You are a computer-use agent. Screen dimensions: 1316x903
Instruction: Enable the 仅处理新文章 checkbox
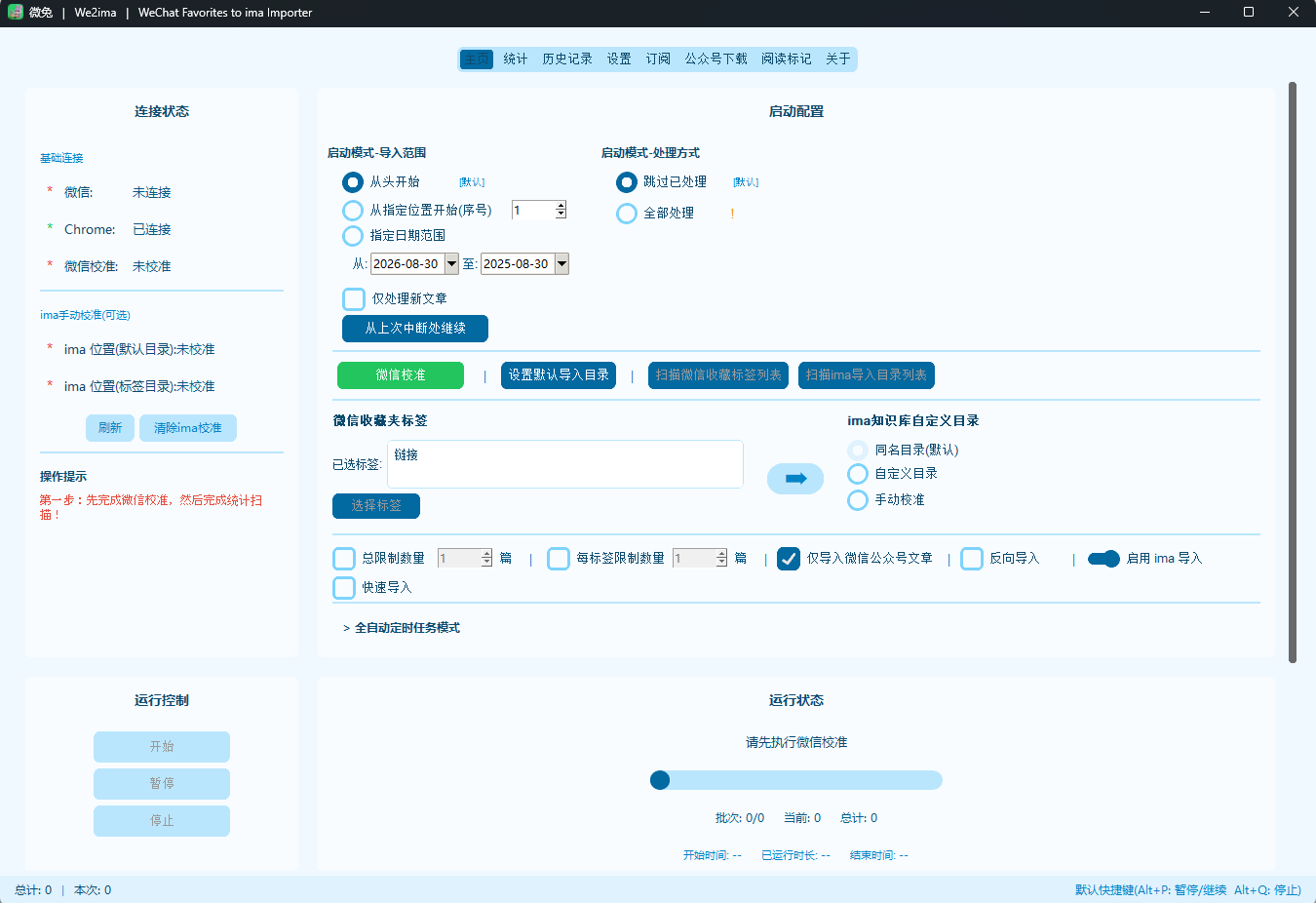354,299
